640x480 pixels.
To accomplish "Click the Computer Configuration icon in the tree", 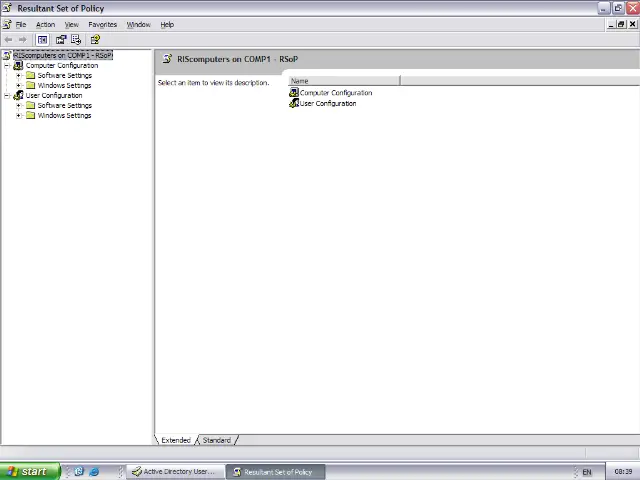I will [x=18, y=65].
